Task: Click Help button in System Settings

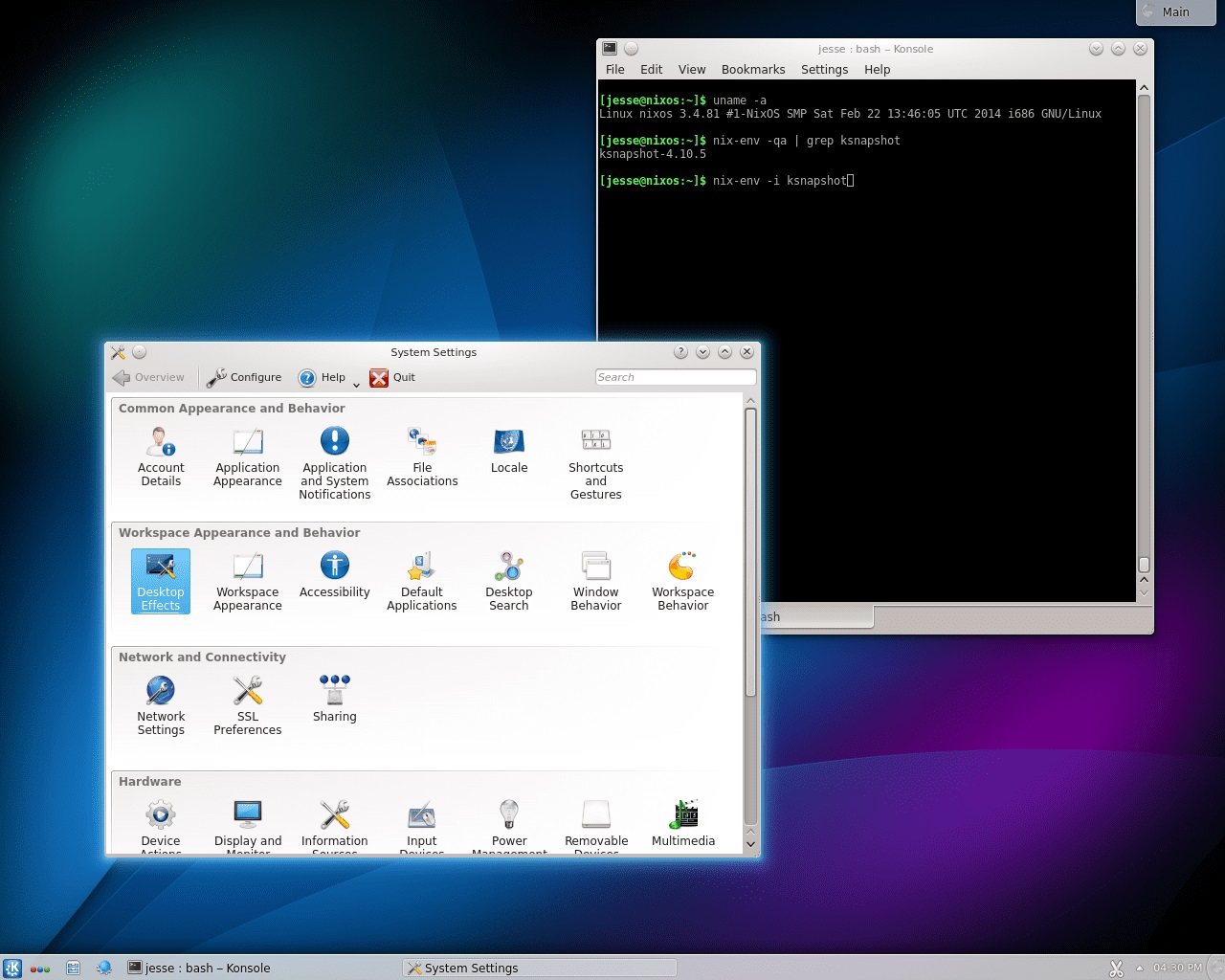Action: point(322,377)
